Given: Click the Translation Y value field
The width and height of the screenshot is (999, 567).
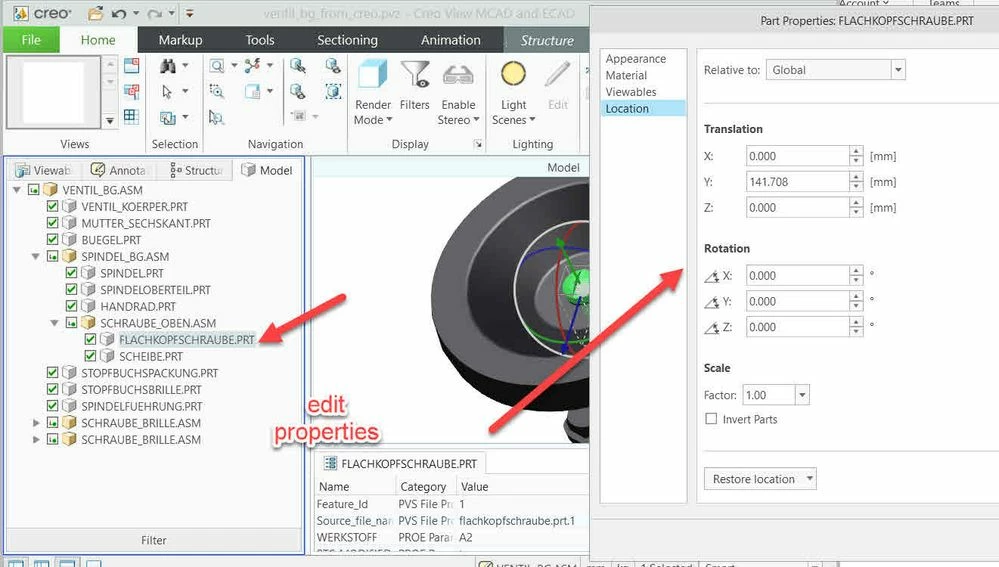Looking at the screenshot, I should point(797,182).
